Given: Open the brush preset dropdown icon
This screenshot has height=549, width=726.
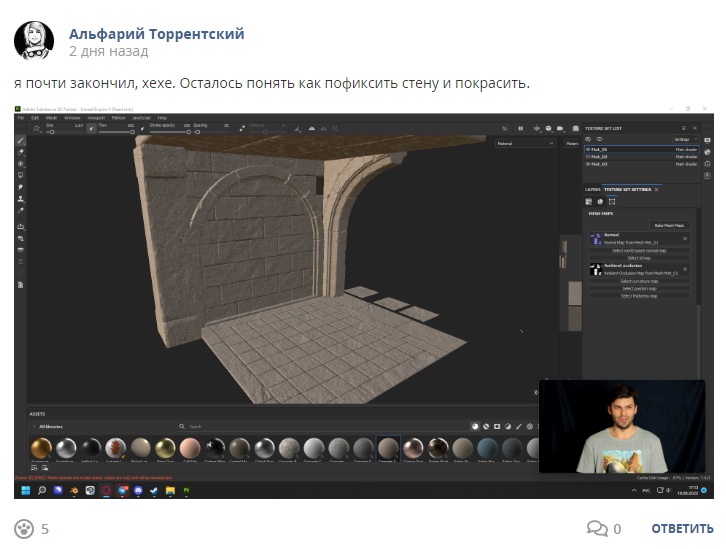Looking at the screenshot, I should pyautogui.click(x=37, y=129).
